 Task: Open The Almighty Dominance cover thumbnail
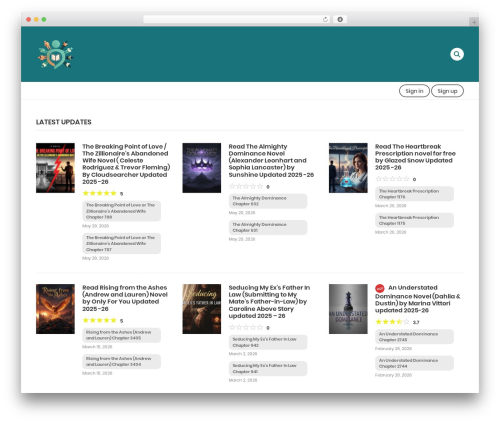202,168
